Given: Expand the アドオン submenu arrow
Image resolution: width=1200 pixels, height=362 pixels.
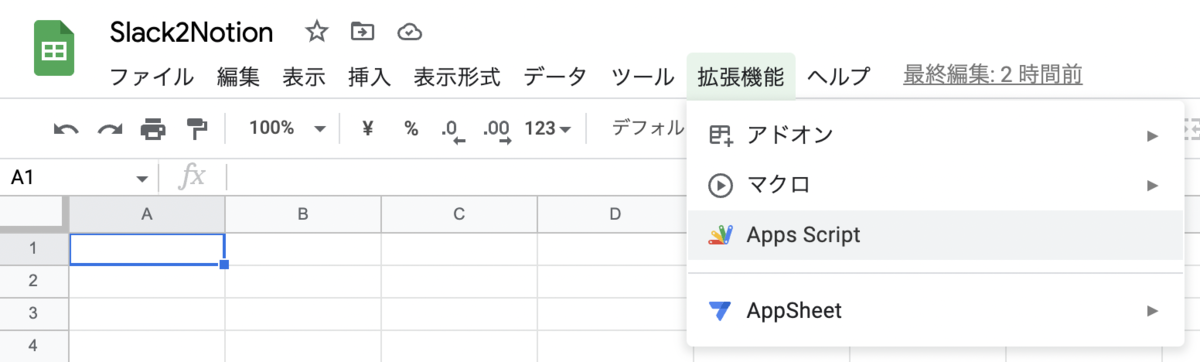Looking at the screenshot, I should click(1153, 135).
